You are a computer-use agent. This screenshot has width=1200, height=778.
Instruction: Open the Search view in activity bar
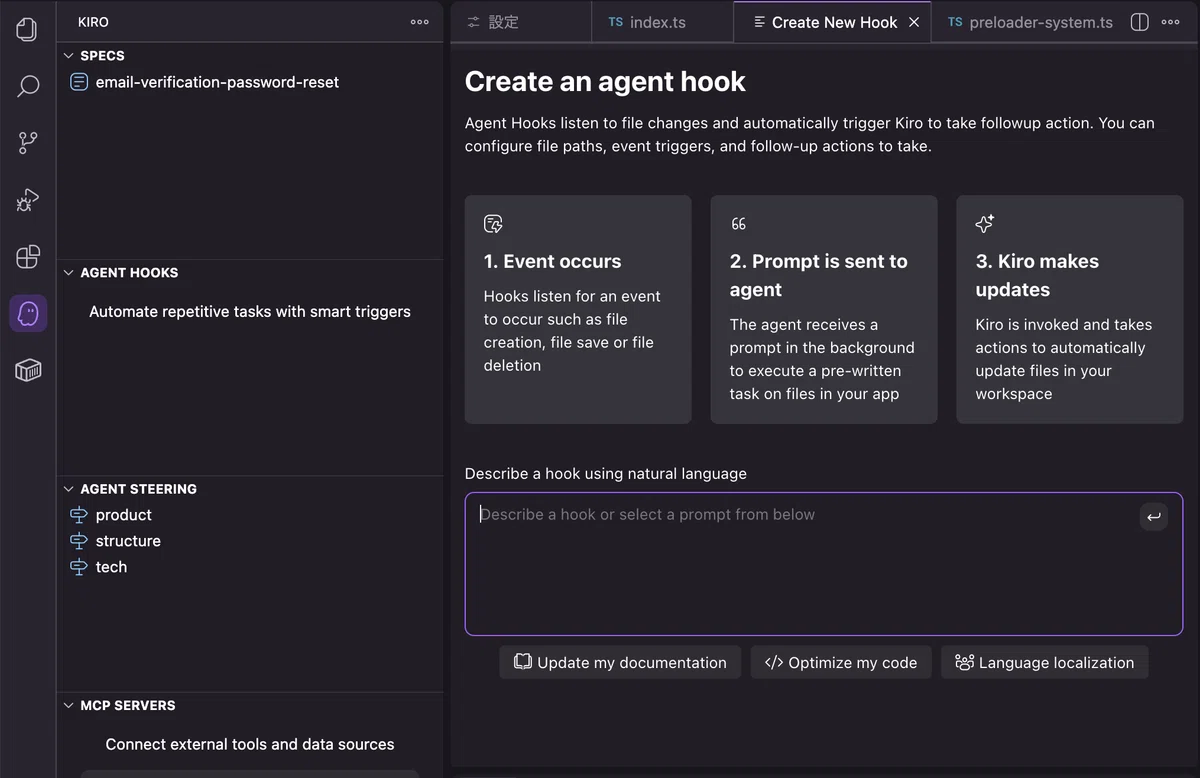pos(28,86)
